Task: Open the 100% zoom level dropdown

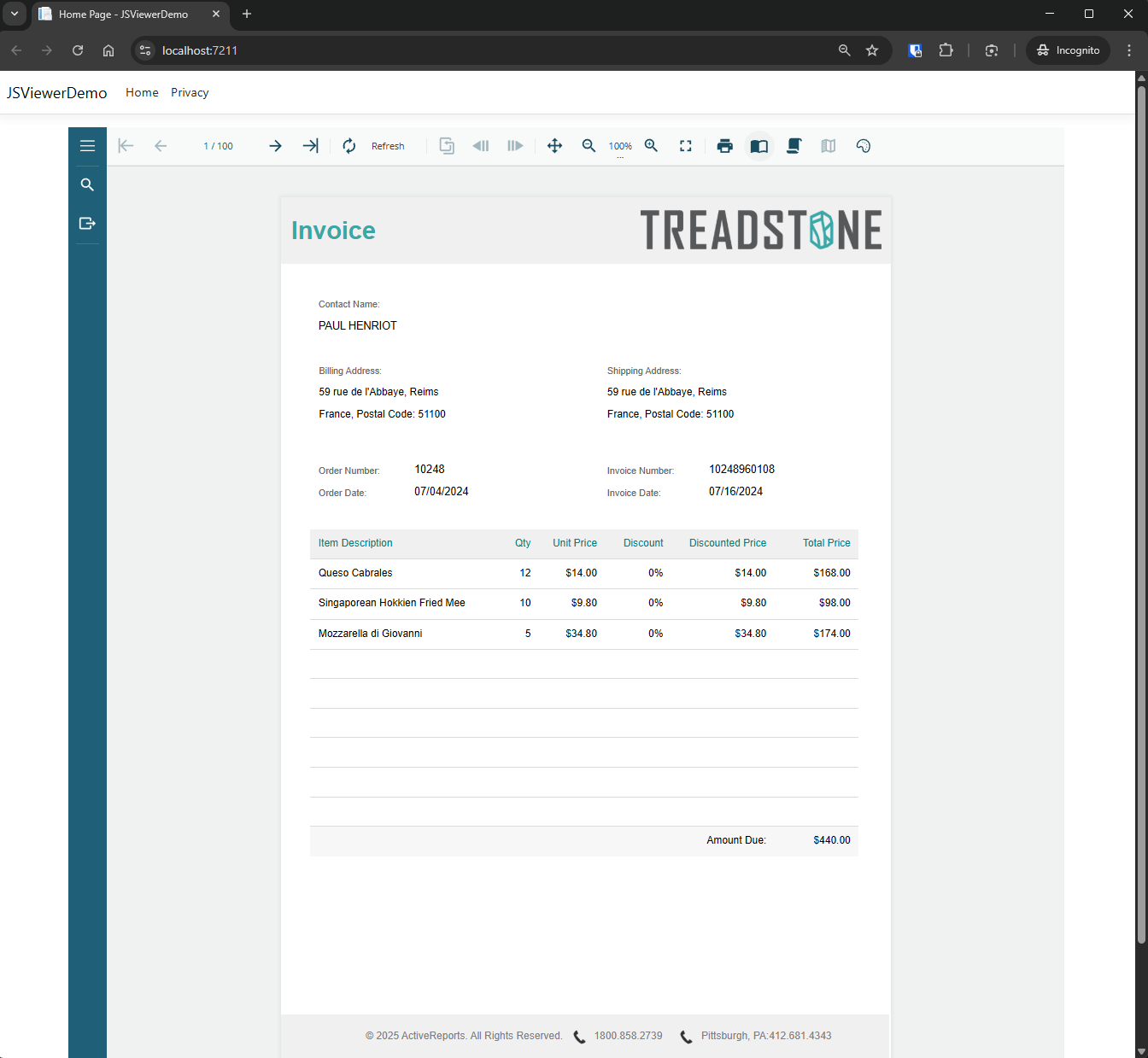Action: pos(620,147)
